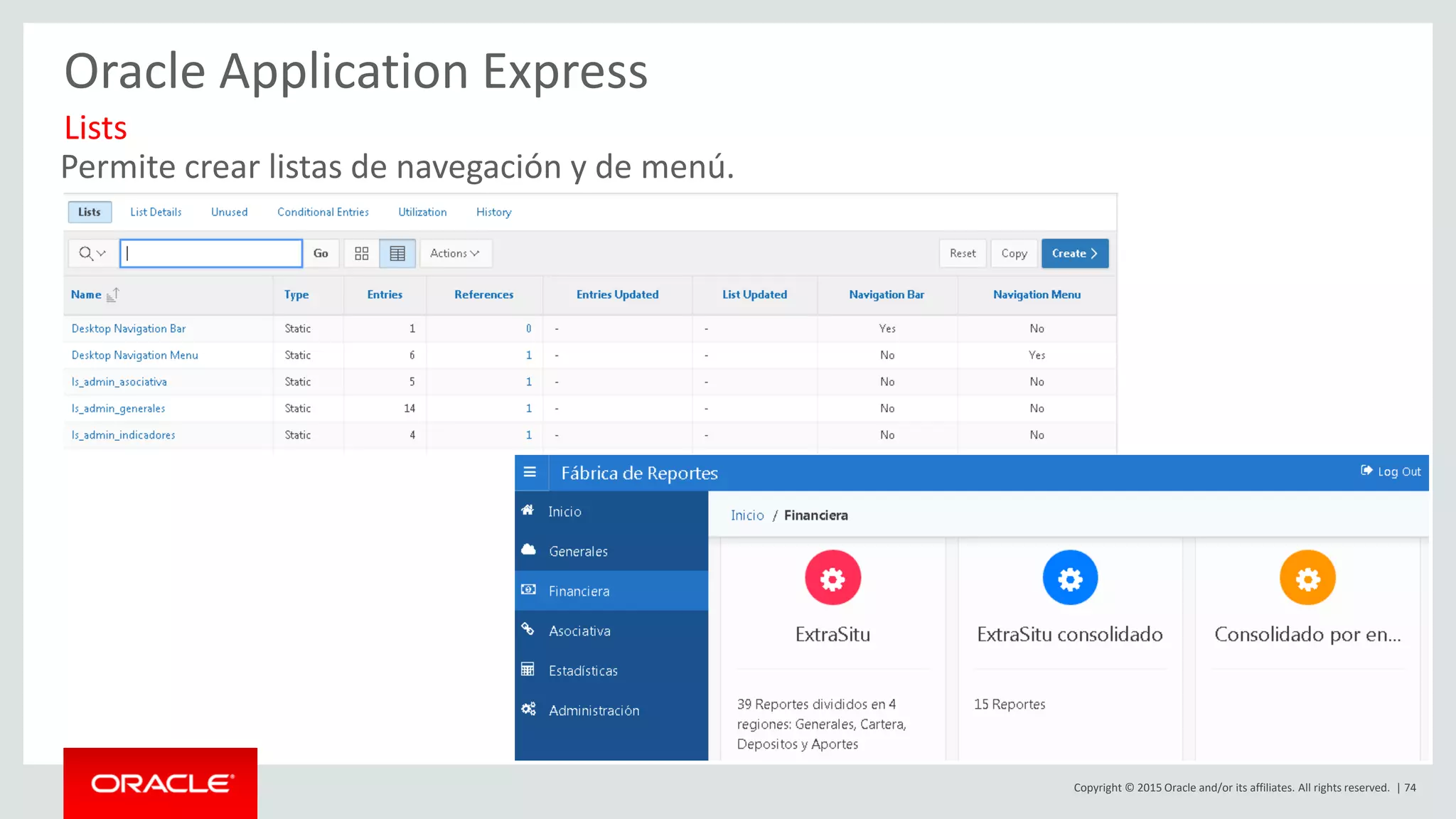
Task: Click the Create button
Action: click(1075, 253)
